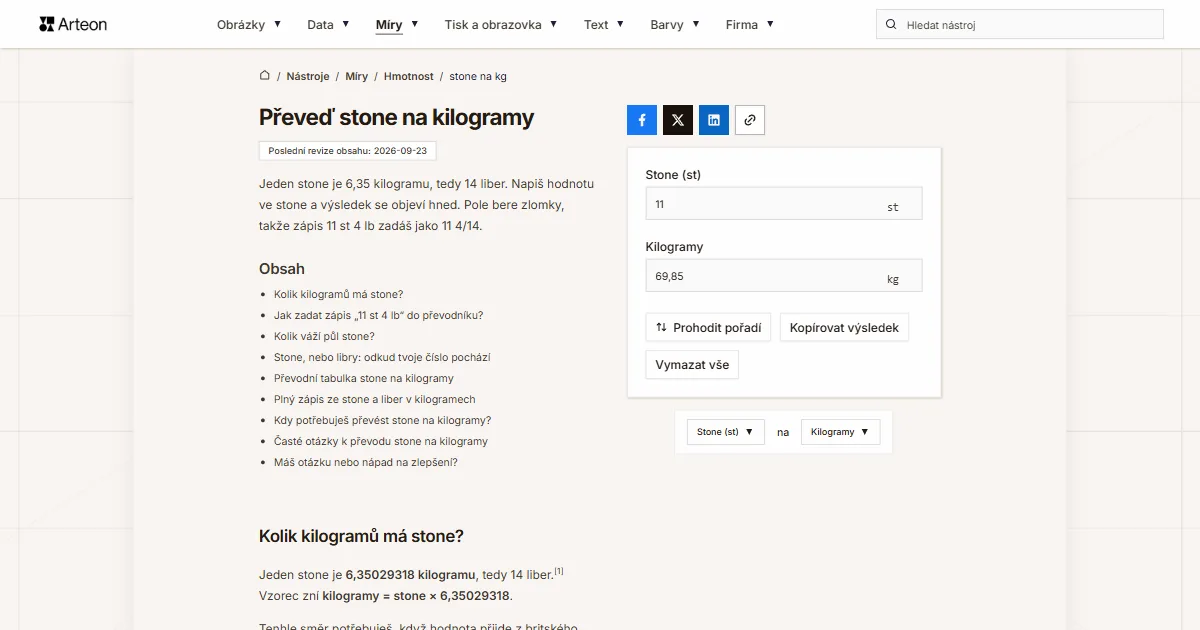Open the Tisk a obrazovka menu
1200x630 pixels.
point(501,24)
